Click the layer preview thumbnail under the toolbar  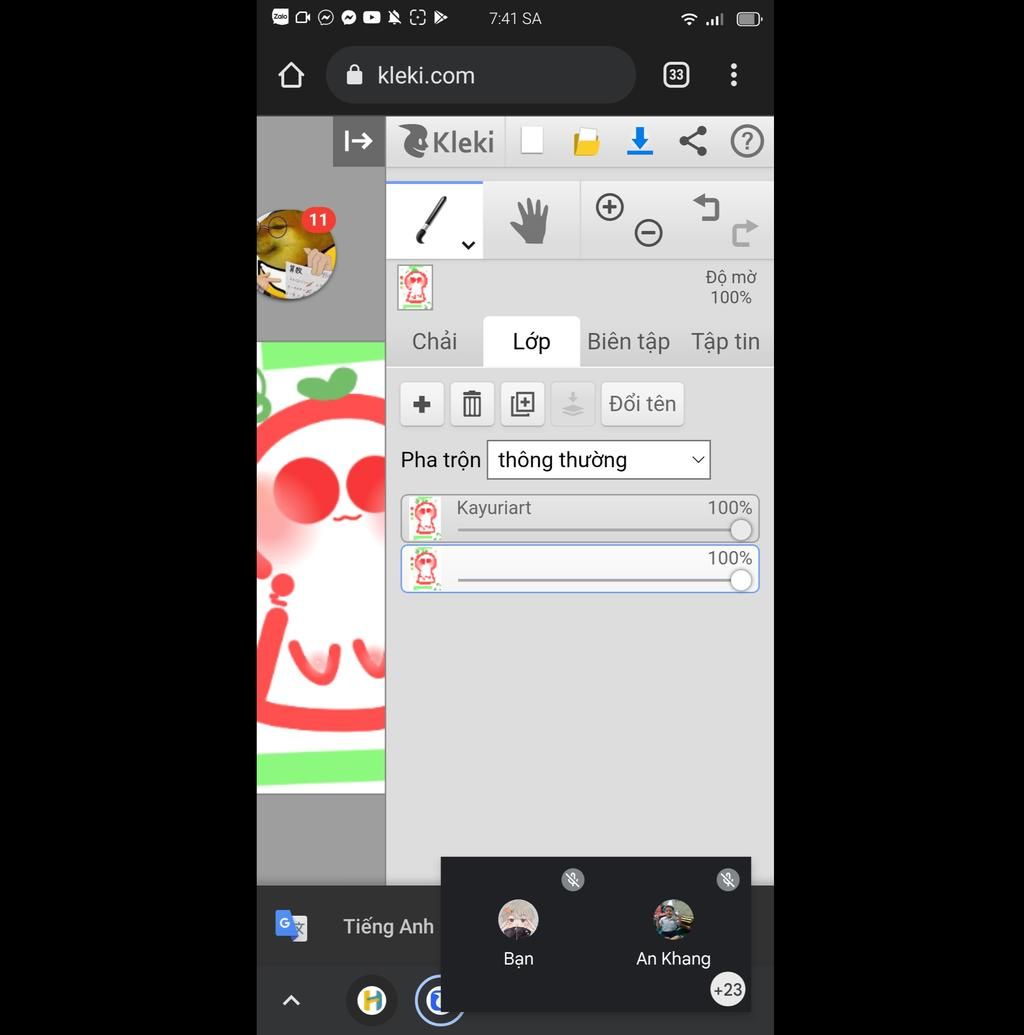(x=415, y=287)
